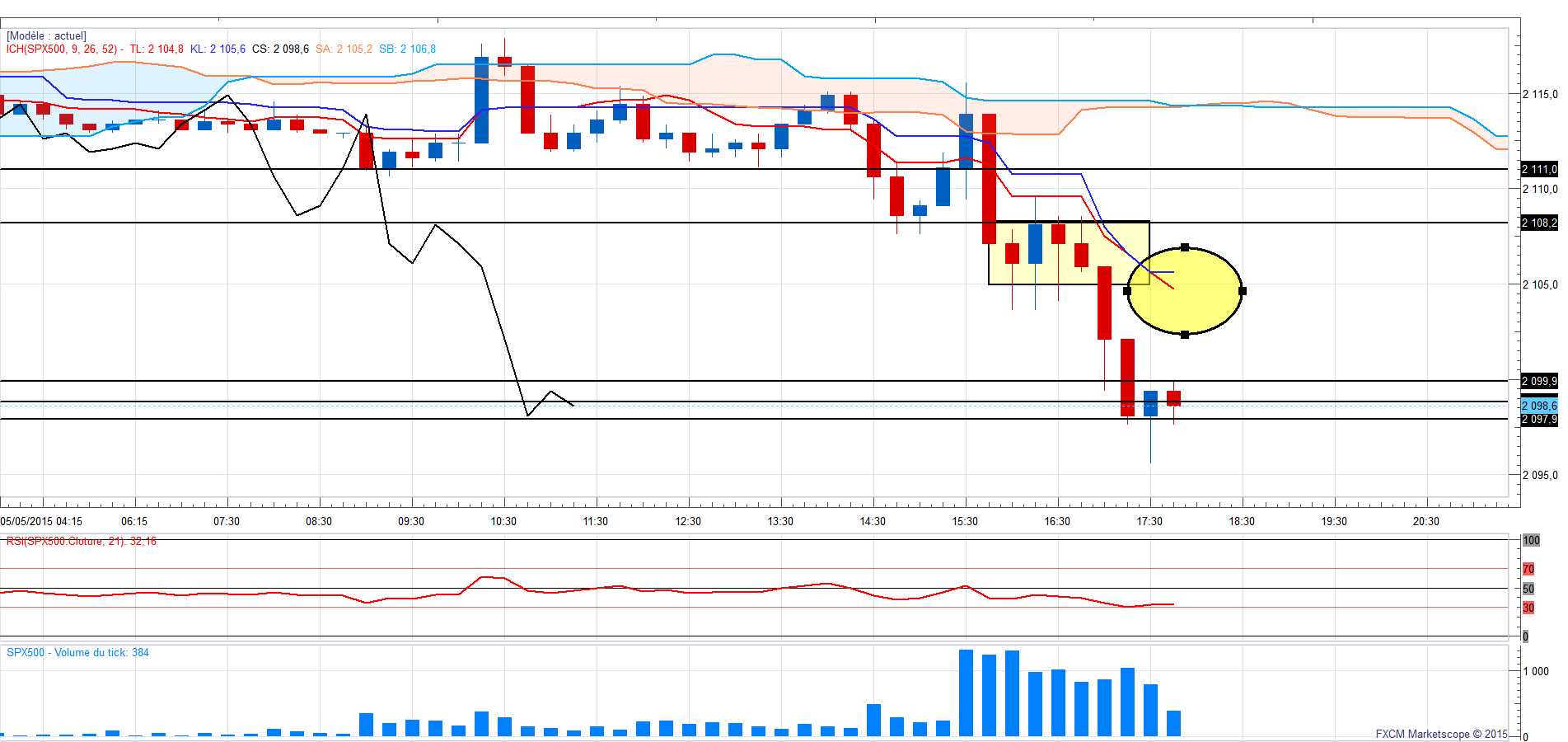Select the KL: 2 105,6 Kijun legend value
The image size is (1568, 742).
coord(218,49)
